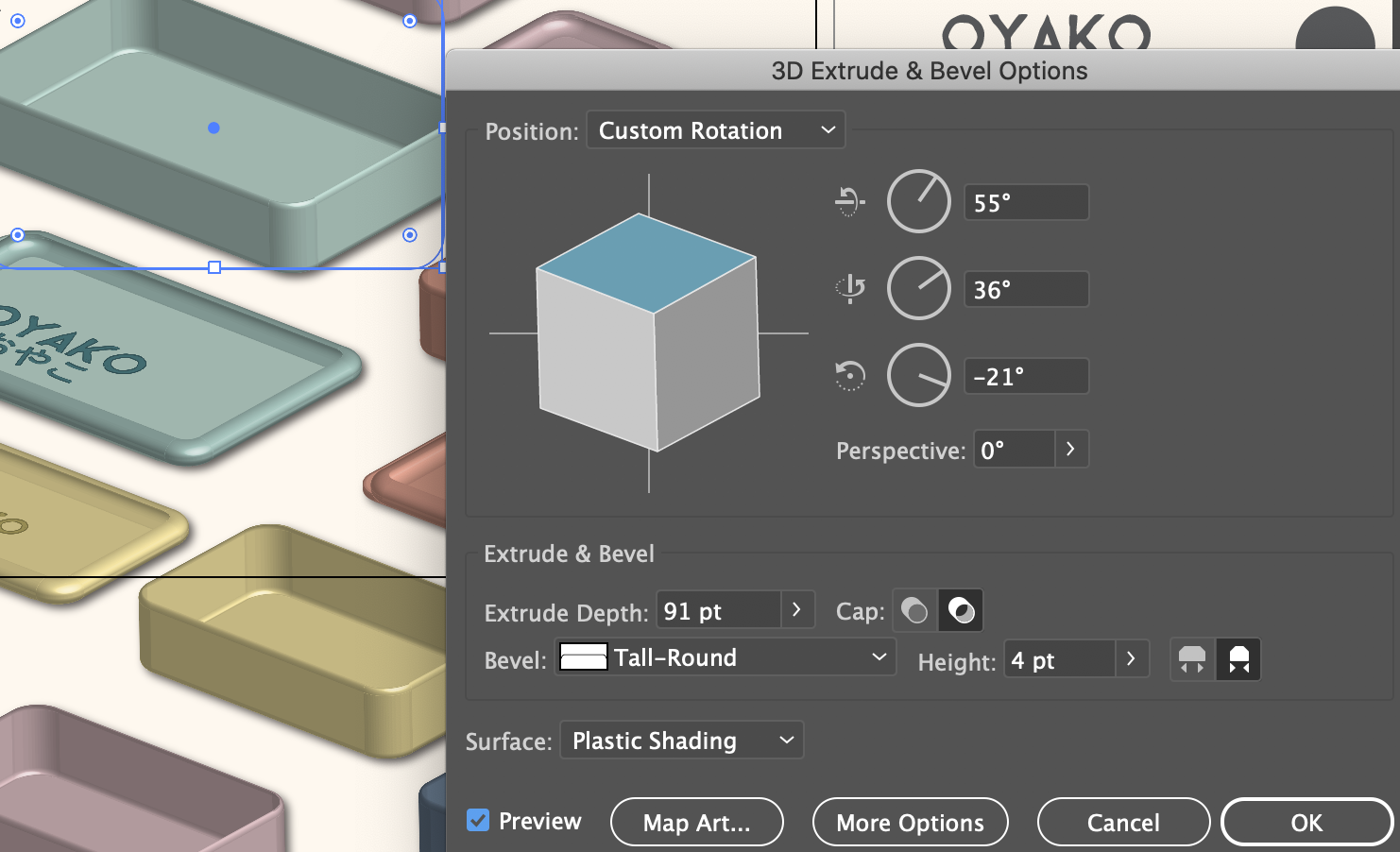Turn cap on for solid appearance
Screen dimensions: 1400x852
click(x=914, y=610)
